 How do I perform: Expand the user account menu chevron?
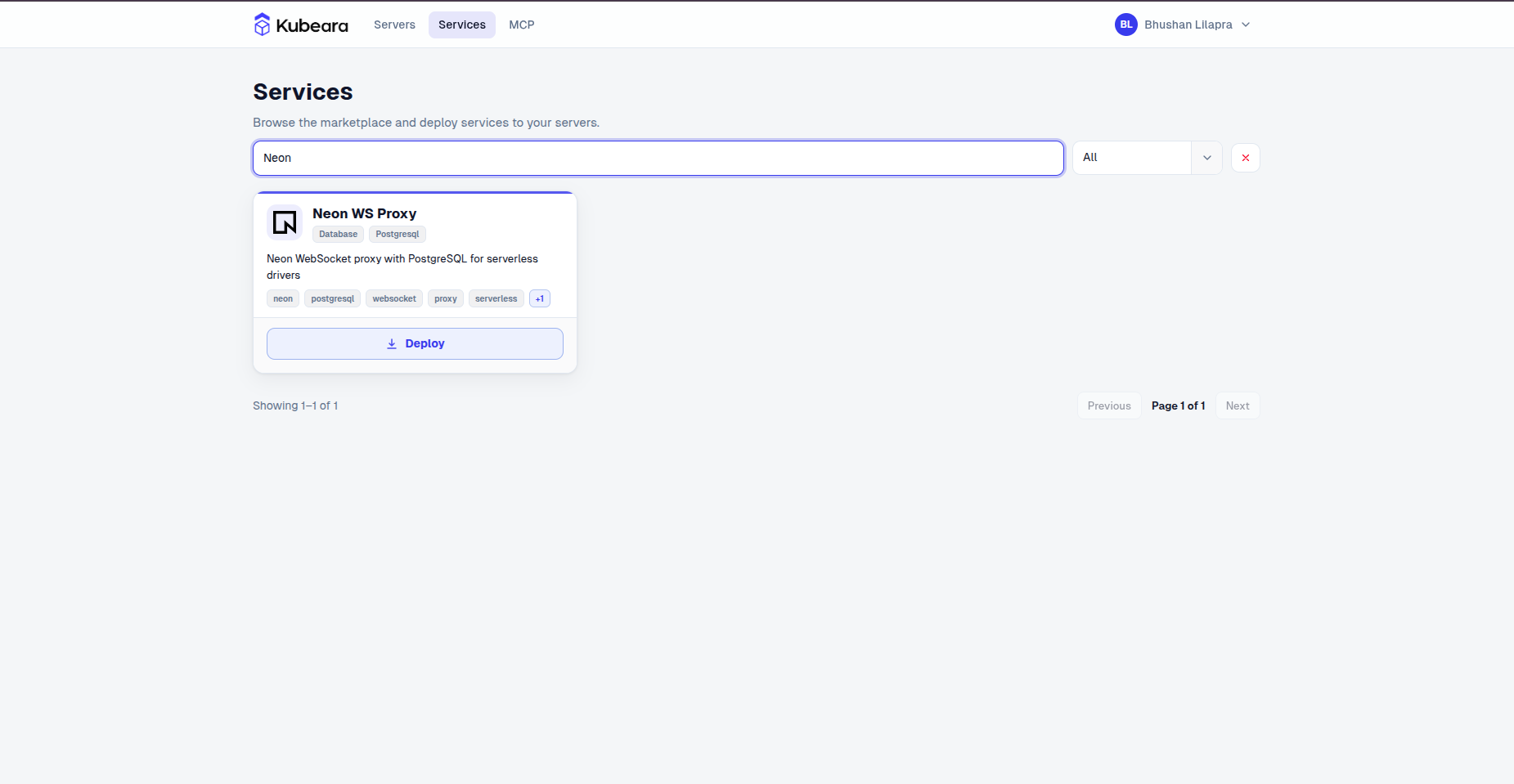[x=1246, y=25]
